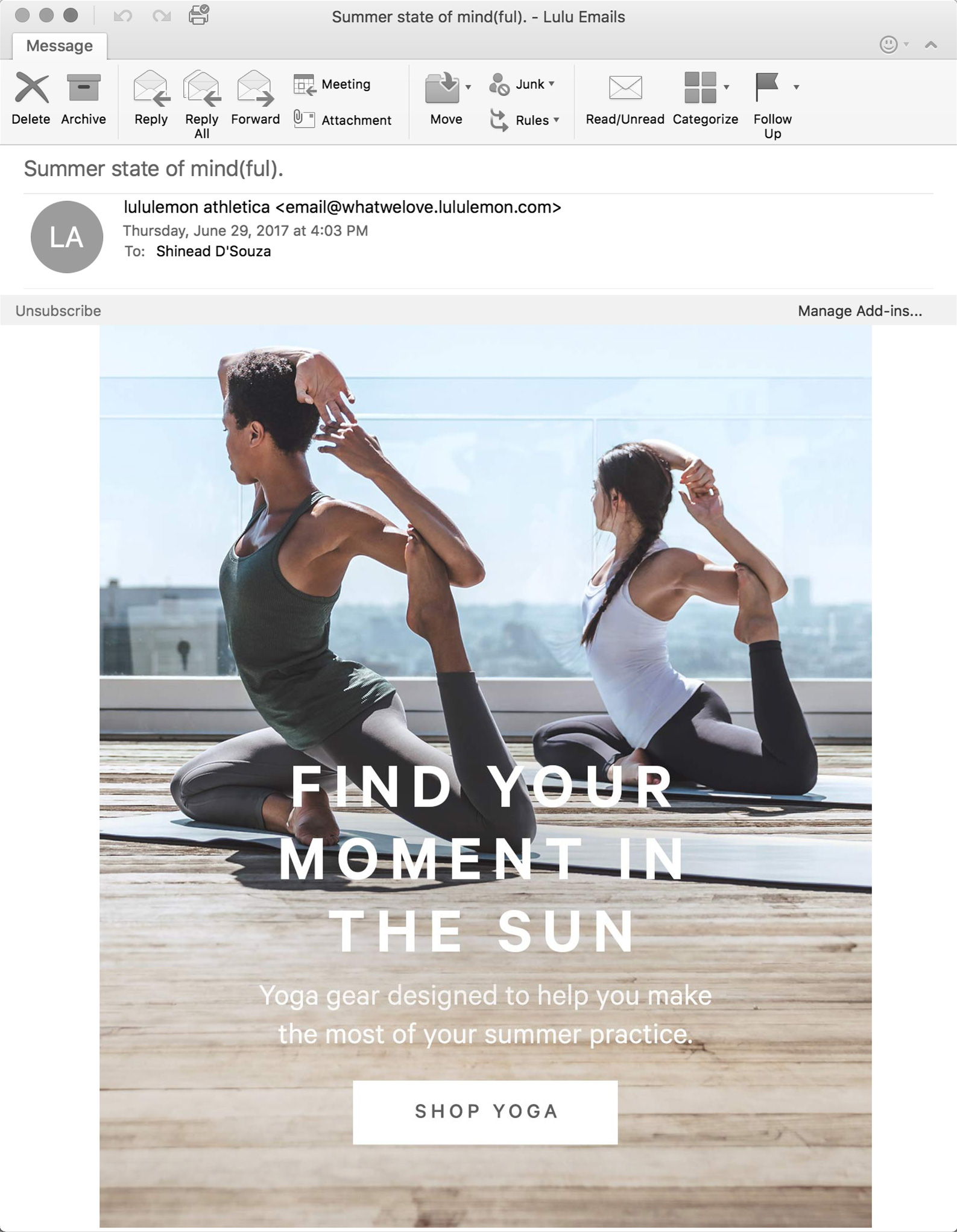This screenshot has height=1232, width=957.
Task: Open the Rules dropdown
Action: pyautogui.click(x=556, y=119)
